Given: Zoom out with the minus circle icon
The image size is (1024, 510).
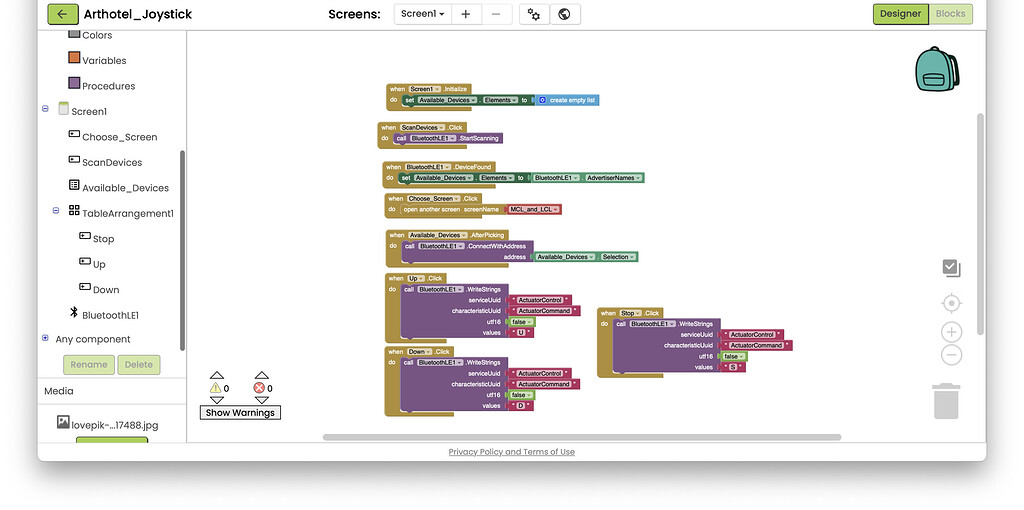Looking at the screenshot, I should 952,355.
